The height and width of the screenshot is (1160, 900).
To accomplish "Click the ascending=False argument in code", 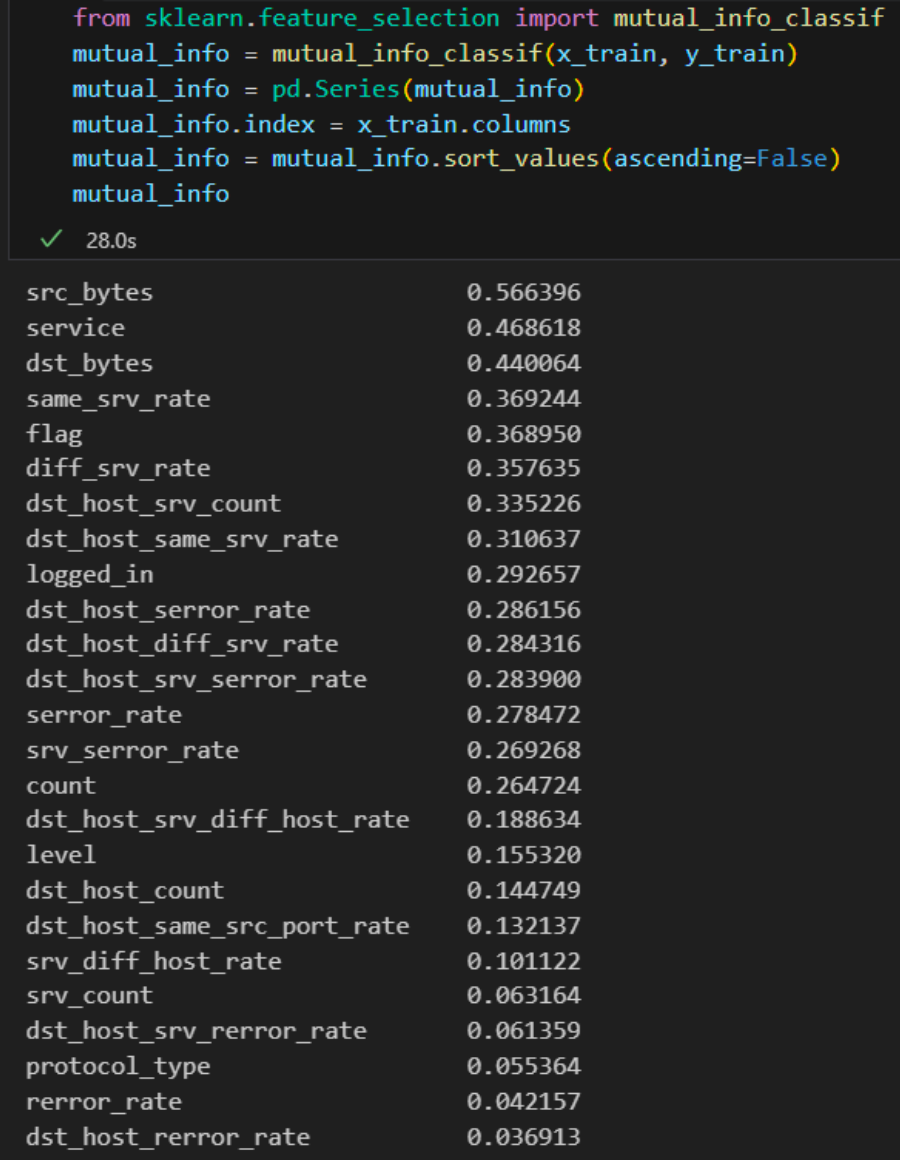I will [x=721, y=159].
